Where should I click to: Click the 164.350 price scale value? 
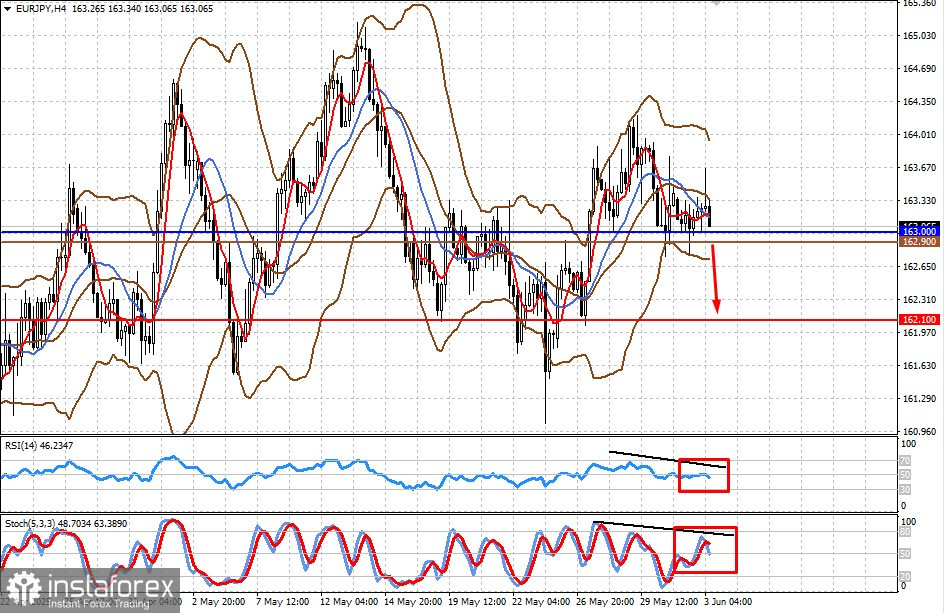click(x=919, y=102)
